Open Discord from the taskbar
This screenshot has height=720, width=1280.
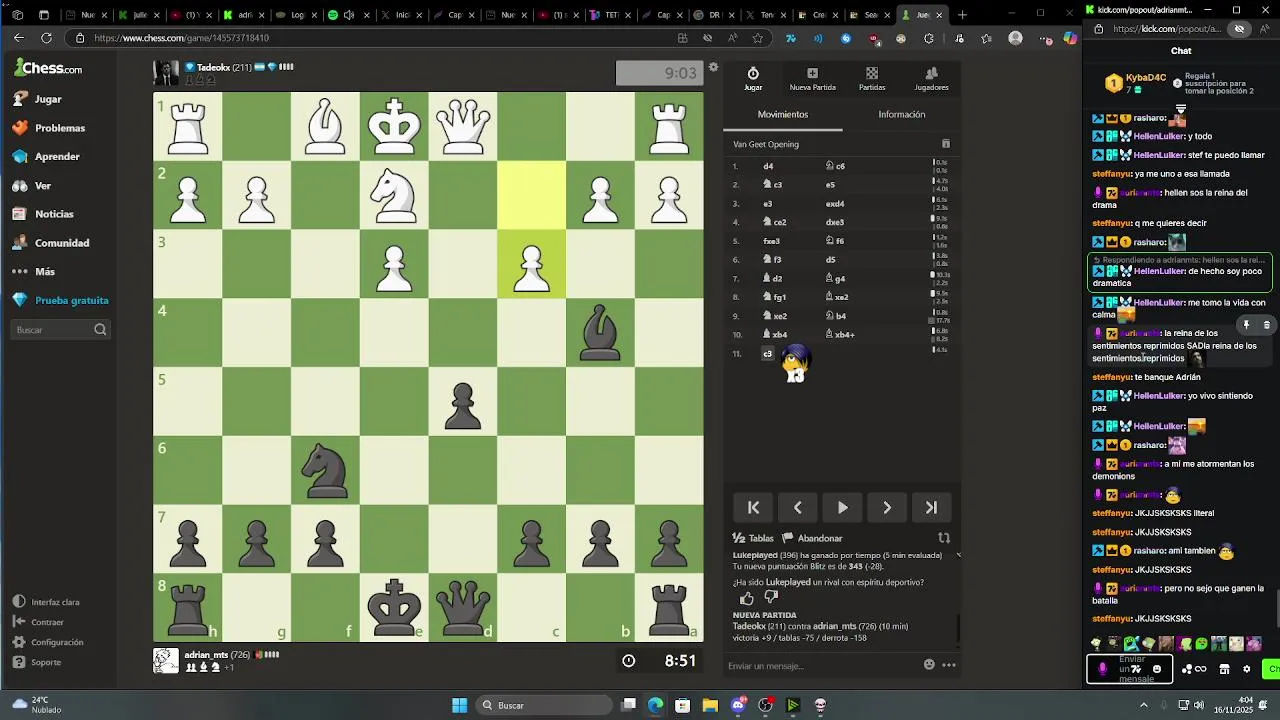coord(738,705)
